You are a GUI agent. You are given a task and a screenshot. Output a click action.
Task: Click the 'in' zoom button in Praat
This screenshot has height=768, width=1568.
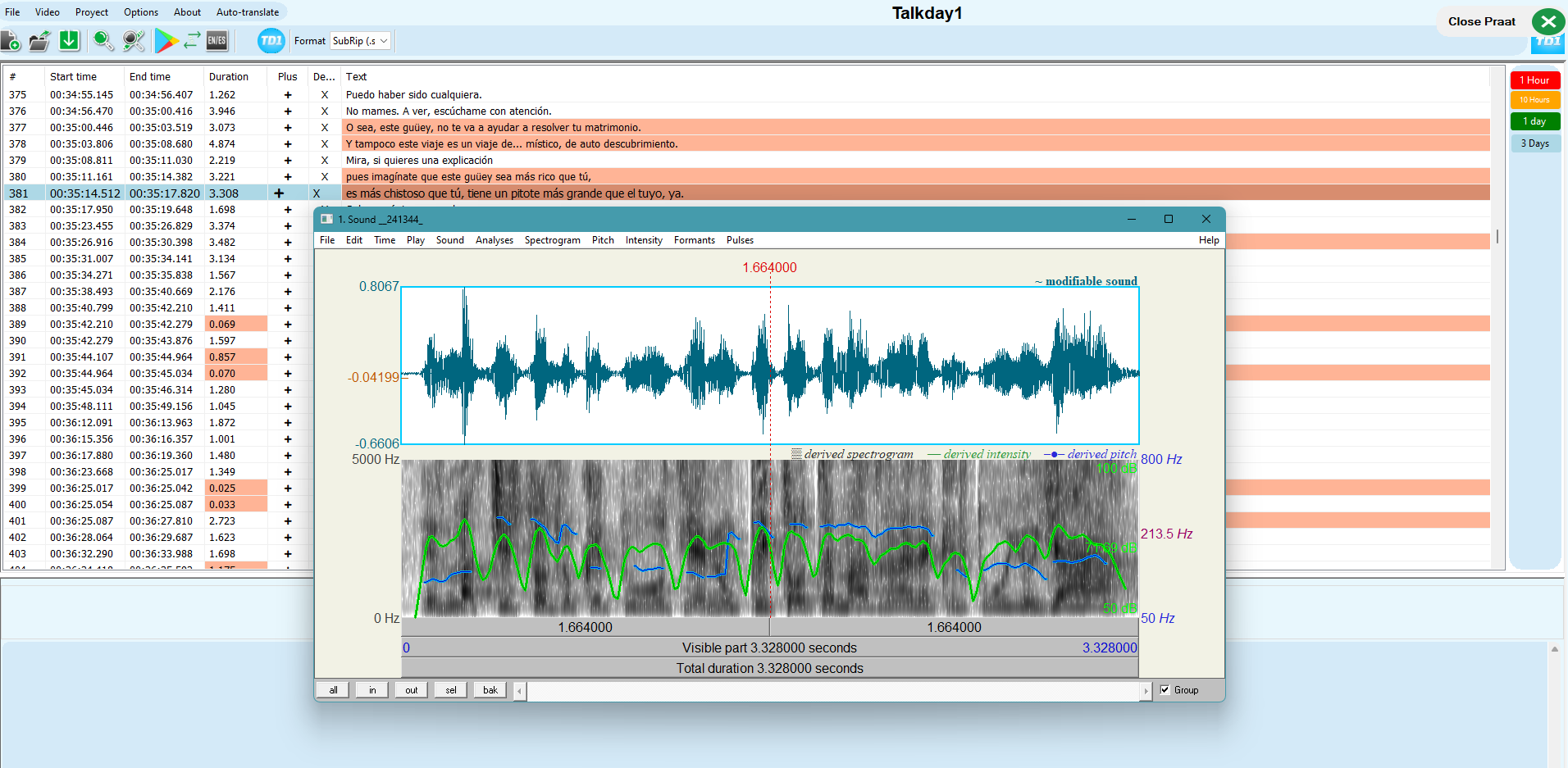(372, 690)
